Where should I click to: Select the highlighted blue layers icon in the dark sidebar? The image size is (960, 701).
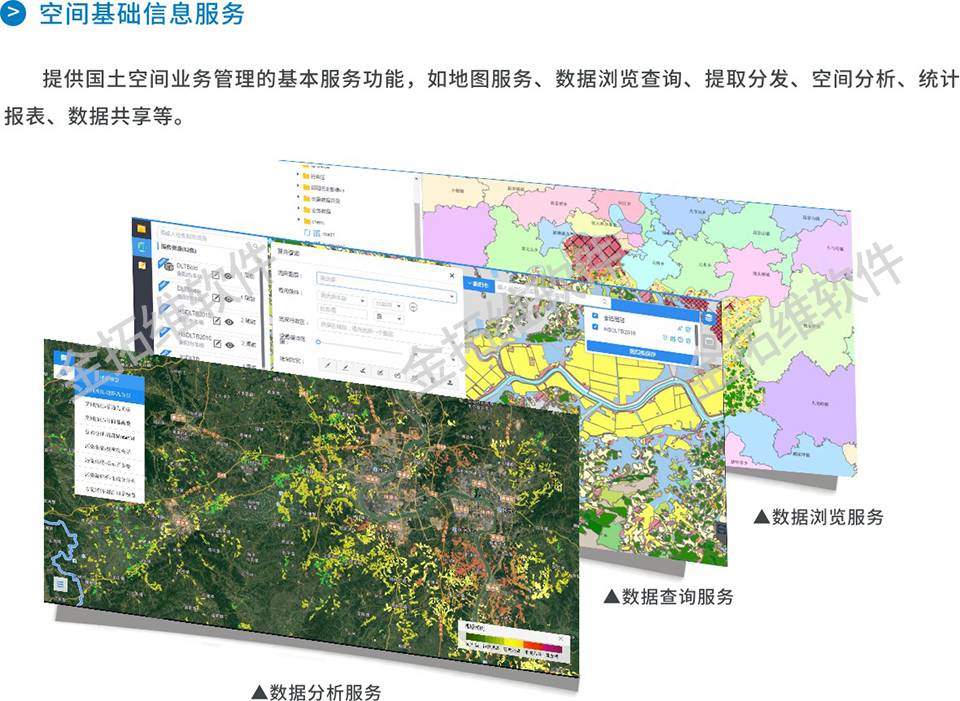[141, 247]
